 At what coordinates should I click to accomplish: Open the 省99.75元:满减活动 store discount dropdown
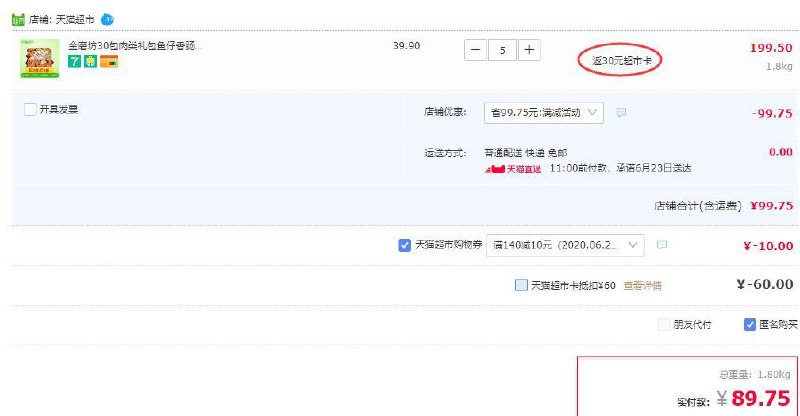click(x=544, y=113)
